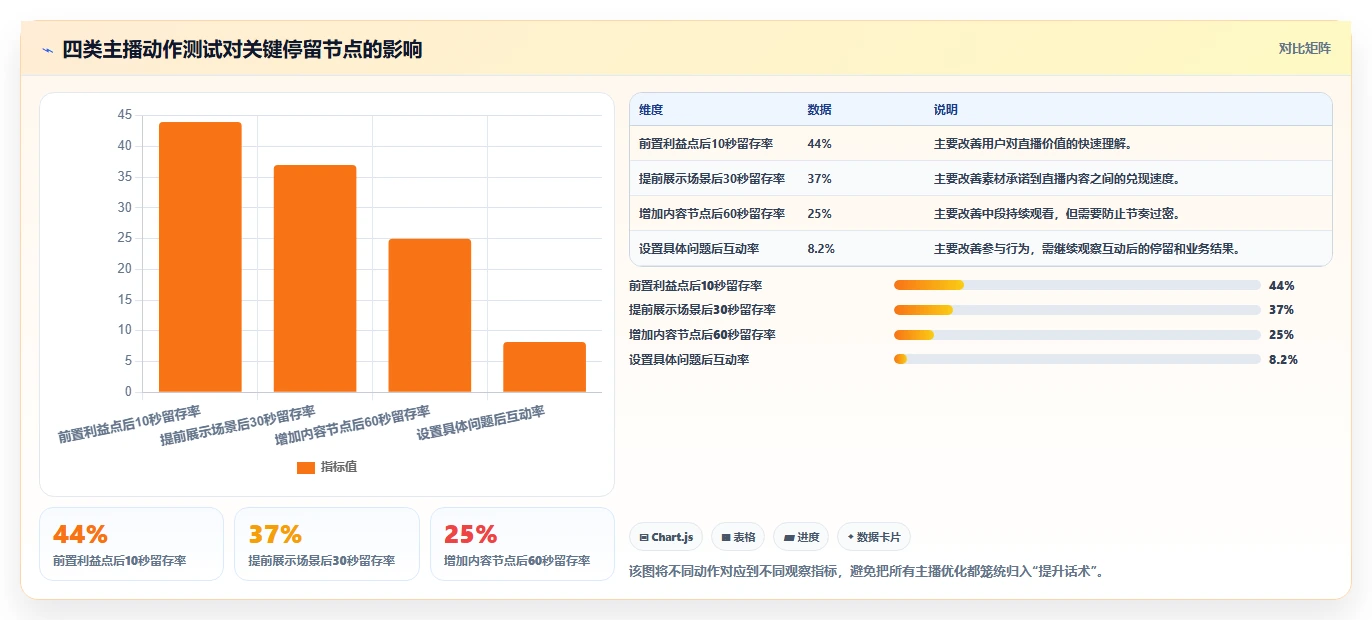Click the progress bar reading 8.2%
Image resolution: width=1372 pixels, height=620 pixels.
tap(1077, 359)
